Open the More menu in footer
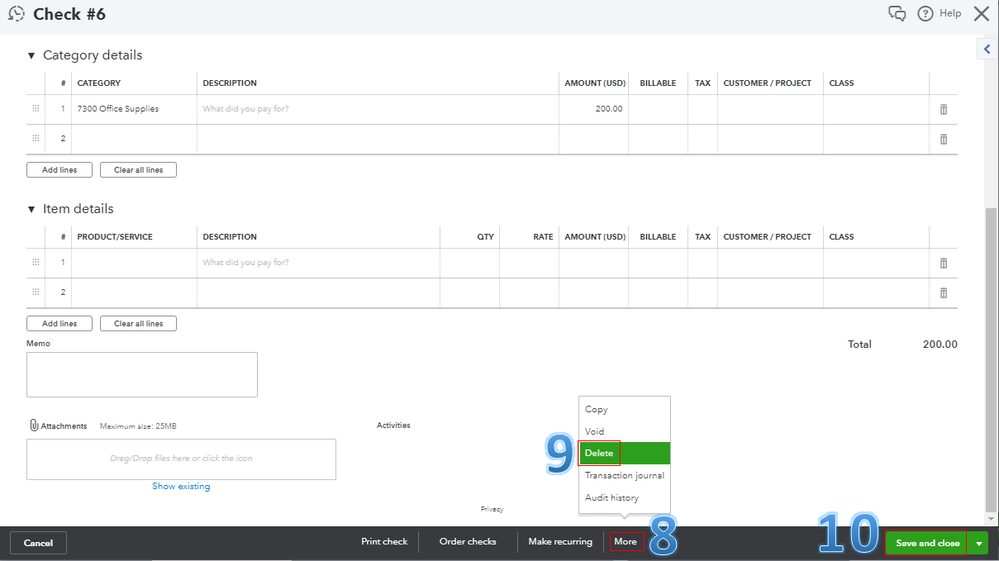Image resolution: width=999 pixels, height=561 pixels. [x=626, y=541]
